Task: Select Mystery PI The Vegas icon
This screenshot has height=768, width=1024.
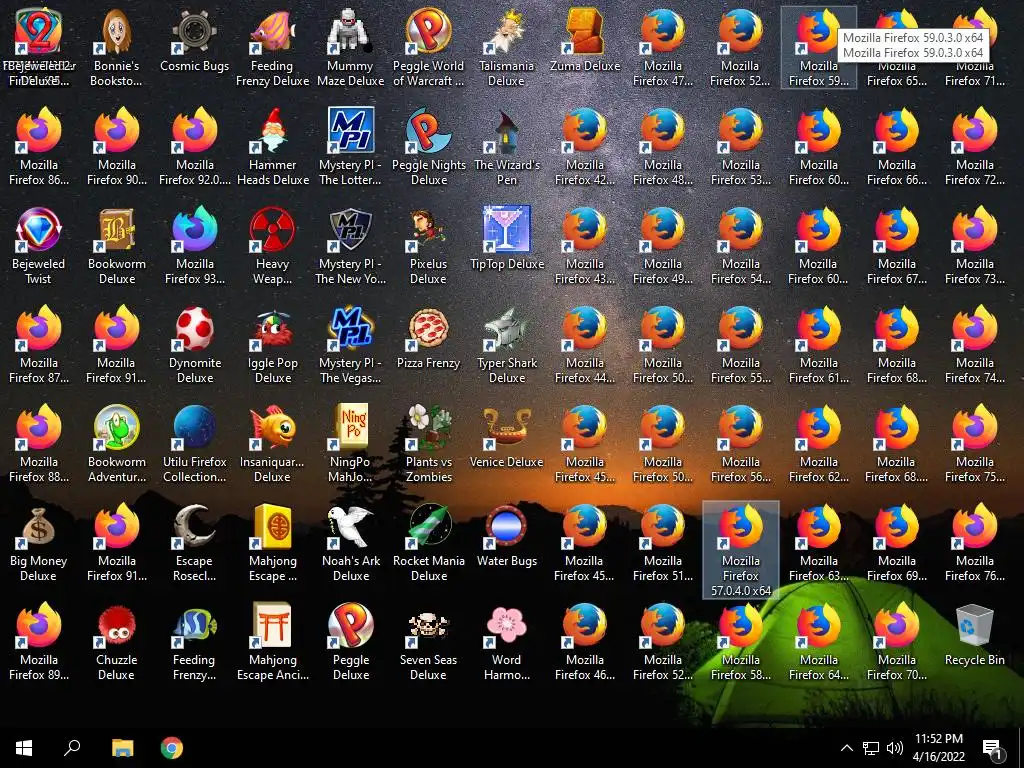Action: click(351, 344)
